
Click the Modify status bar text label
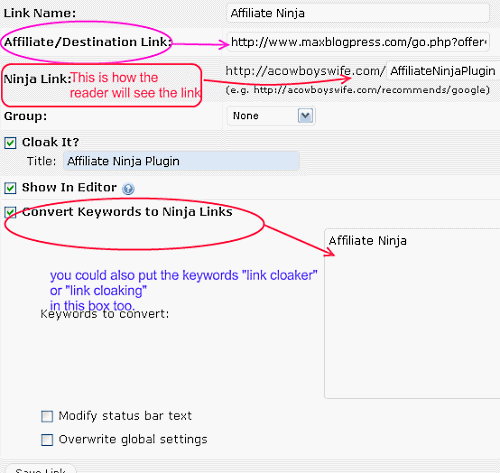[x=125, y=416]
